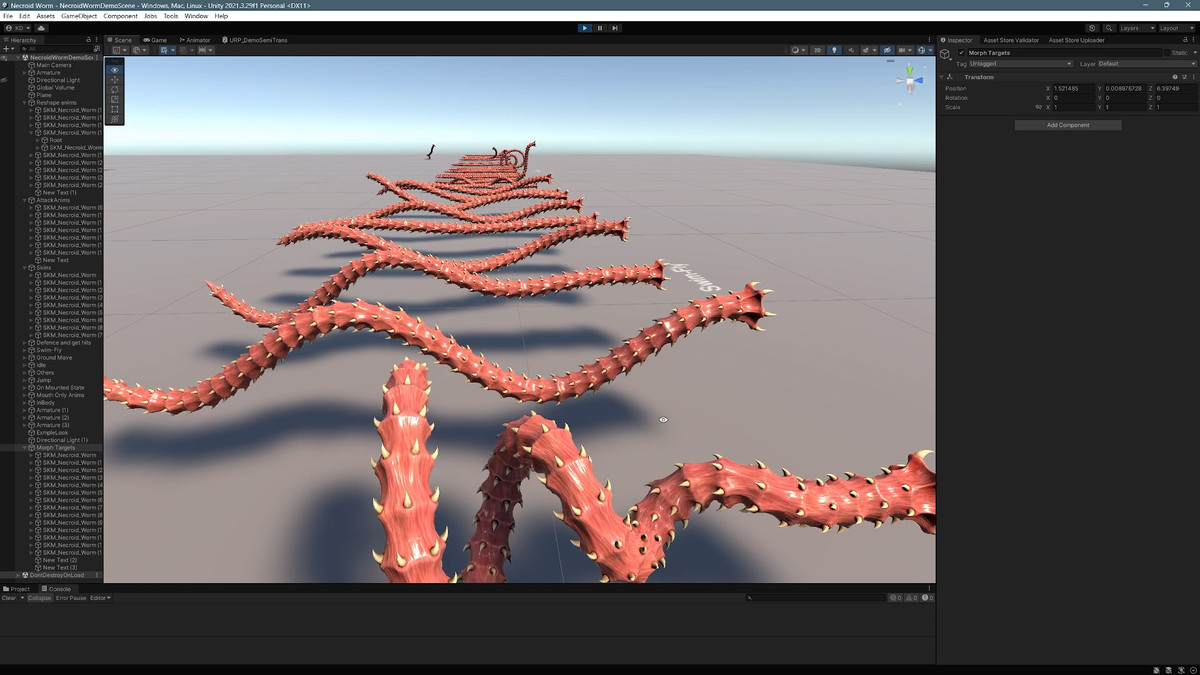Switch to the Game tab
The image size is (1200, 675).
[x=155, y=40]
